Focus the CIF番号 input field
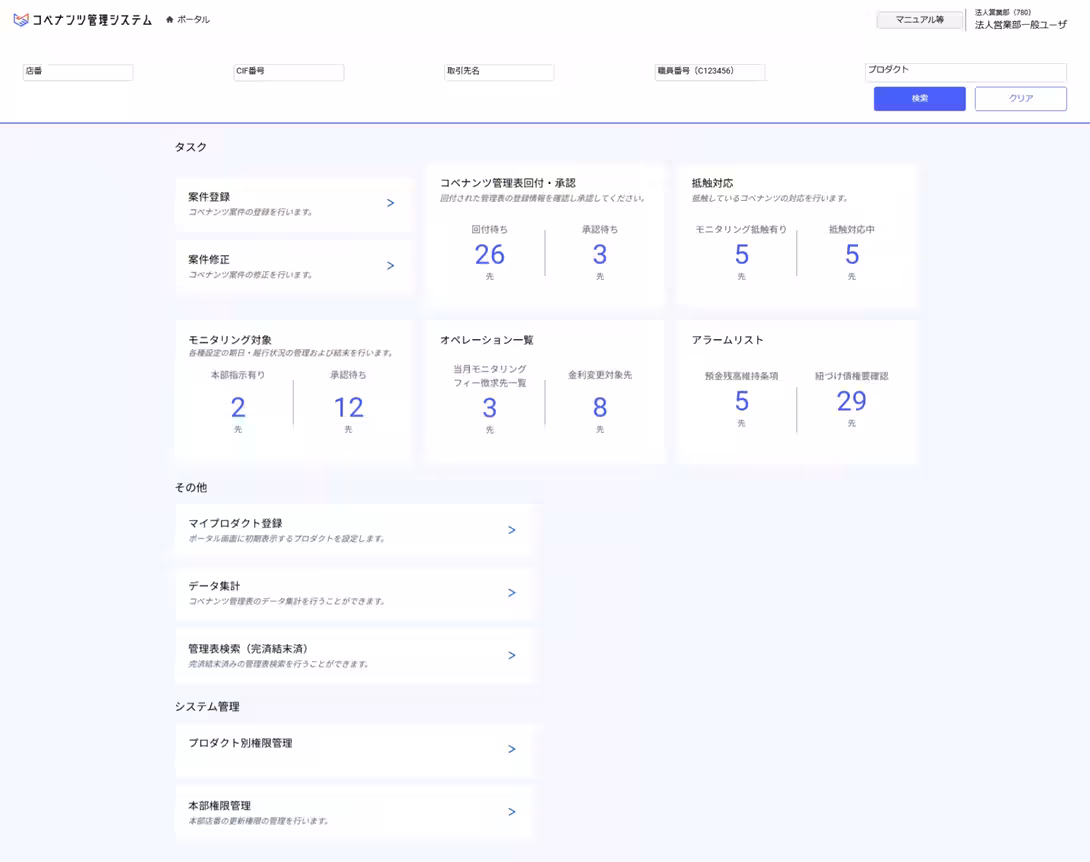Viewport: 1090px width, 862px height. pos(288,72)
